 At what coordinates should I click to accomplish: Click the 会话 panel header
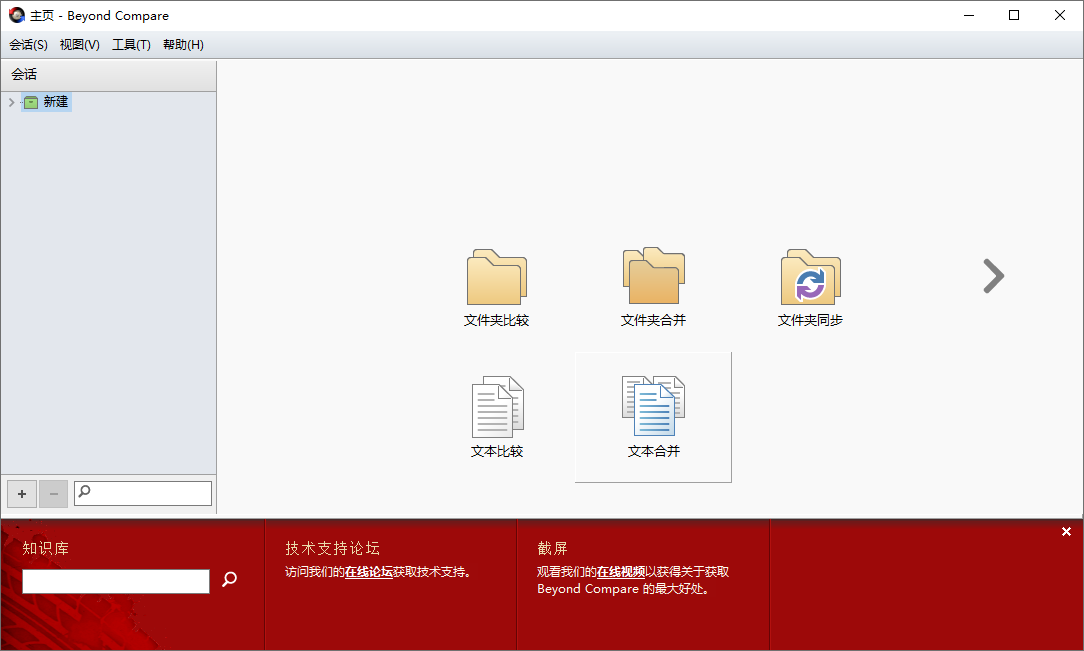click(109, 75)
